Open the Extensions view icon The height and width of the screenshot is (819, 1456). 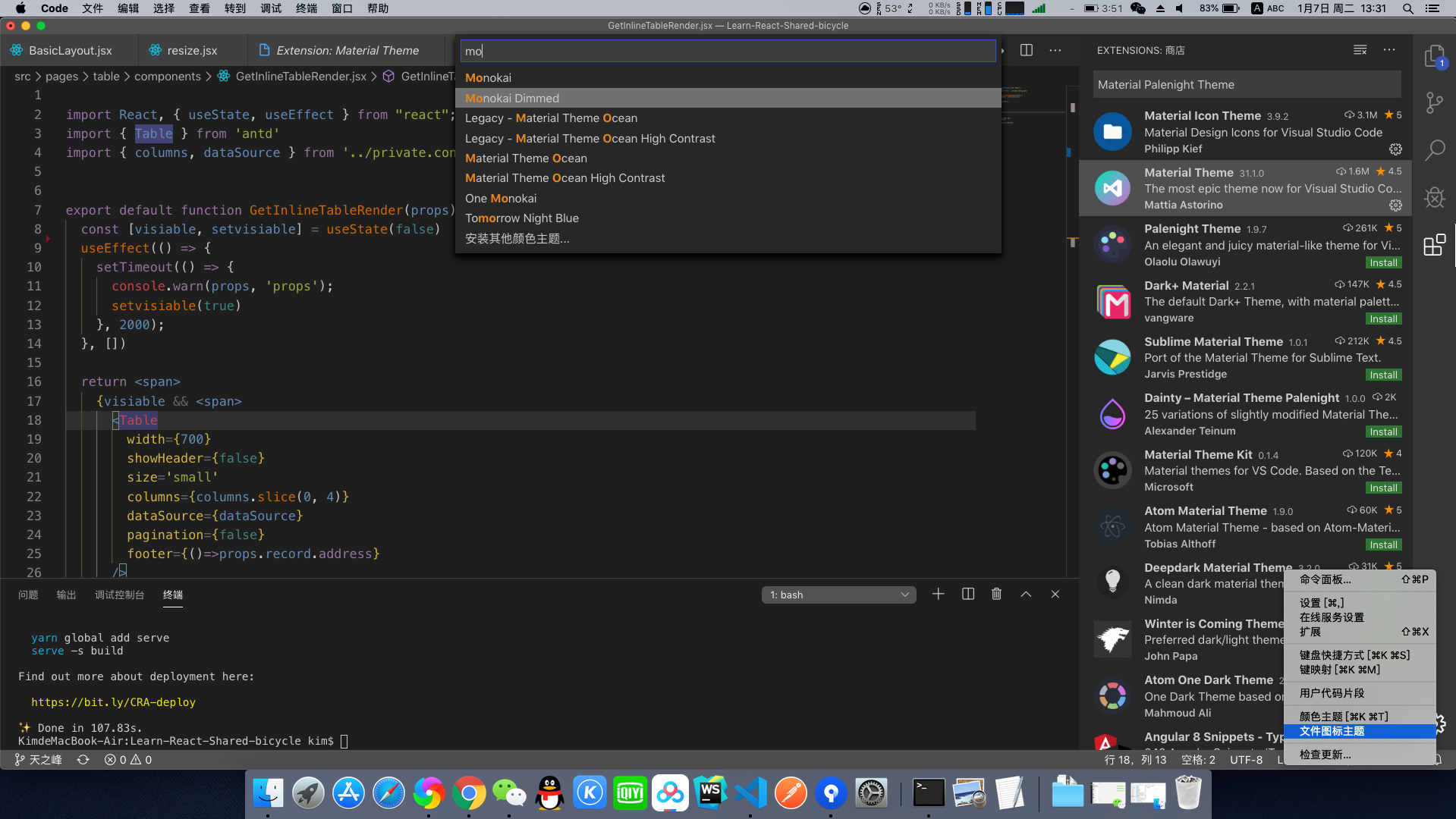point(1434,245)
